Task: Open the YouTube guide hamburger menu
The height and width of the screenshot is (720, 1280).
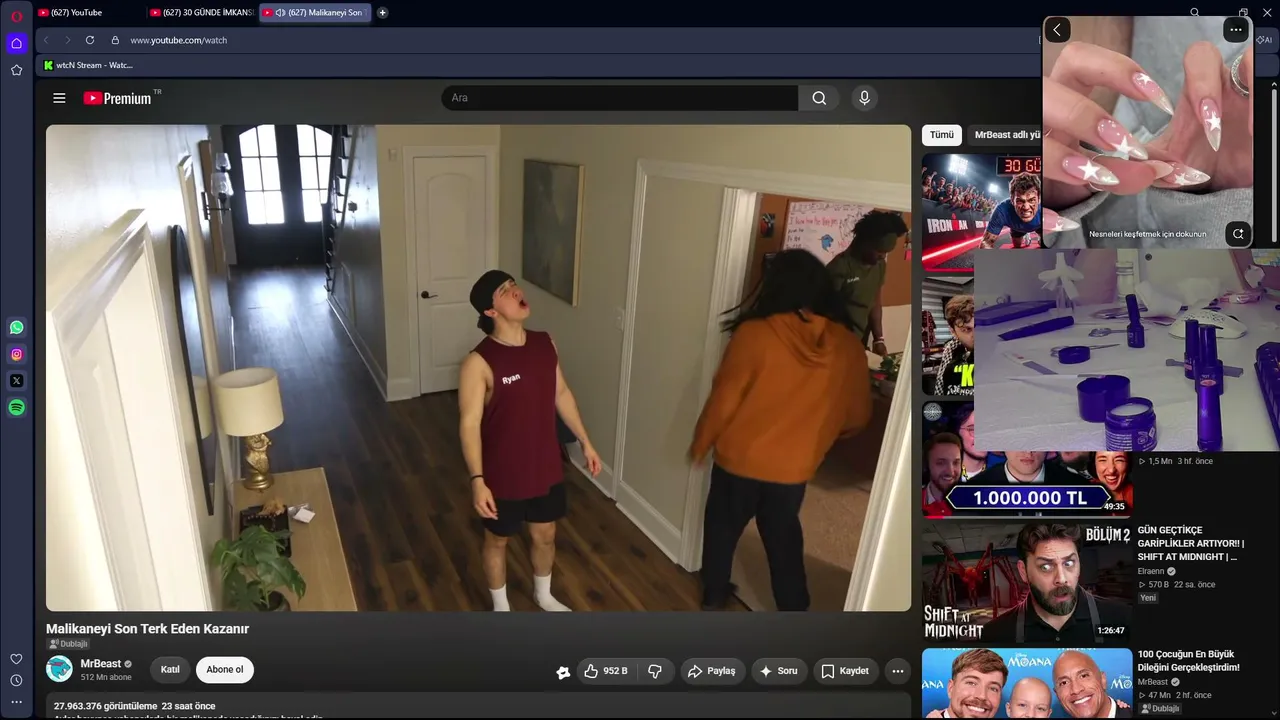Action: 59,98
